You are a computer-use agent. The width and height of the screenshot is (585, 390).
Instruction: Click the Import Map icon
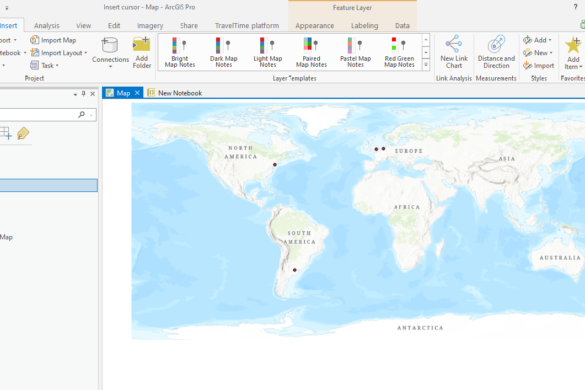[34, 40]
